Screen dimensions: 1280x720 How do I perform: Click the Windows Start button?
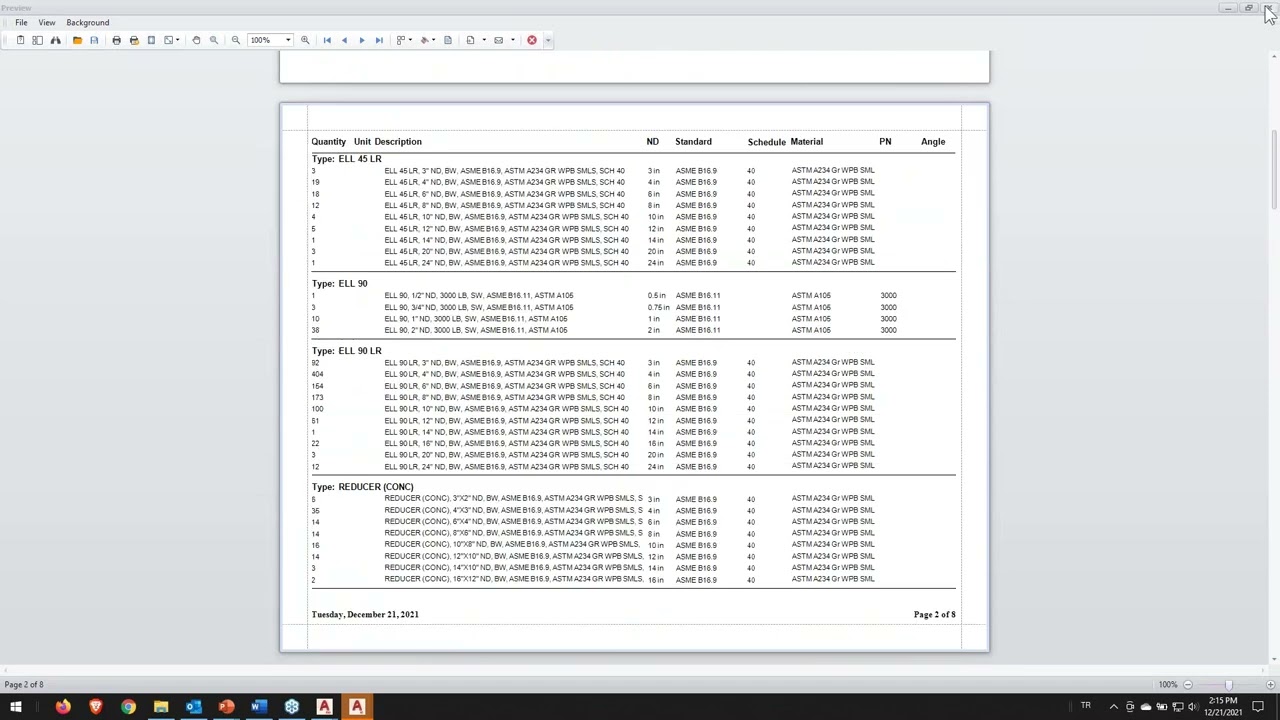tap(16, 707)
